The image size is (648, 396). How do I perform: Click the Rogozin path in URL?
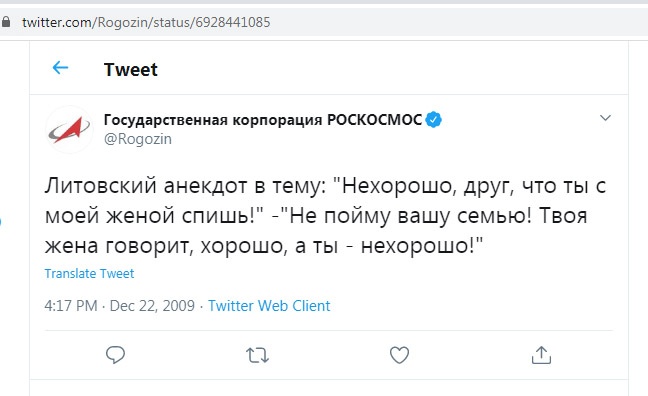[122, 22]
